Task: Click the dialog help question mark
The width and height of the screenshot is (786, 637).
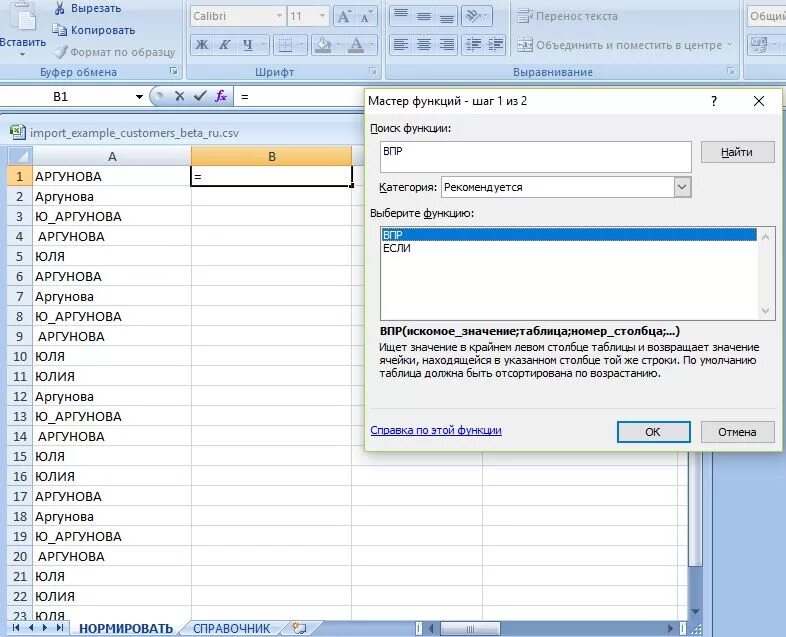Action: 714,101
